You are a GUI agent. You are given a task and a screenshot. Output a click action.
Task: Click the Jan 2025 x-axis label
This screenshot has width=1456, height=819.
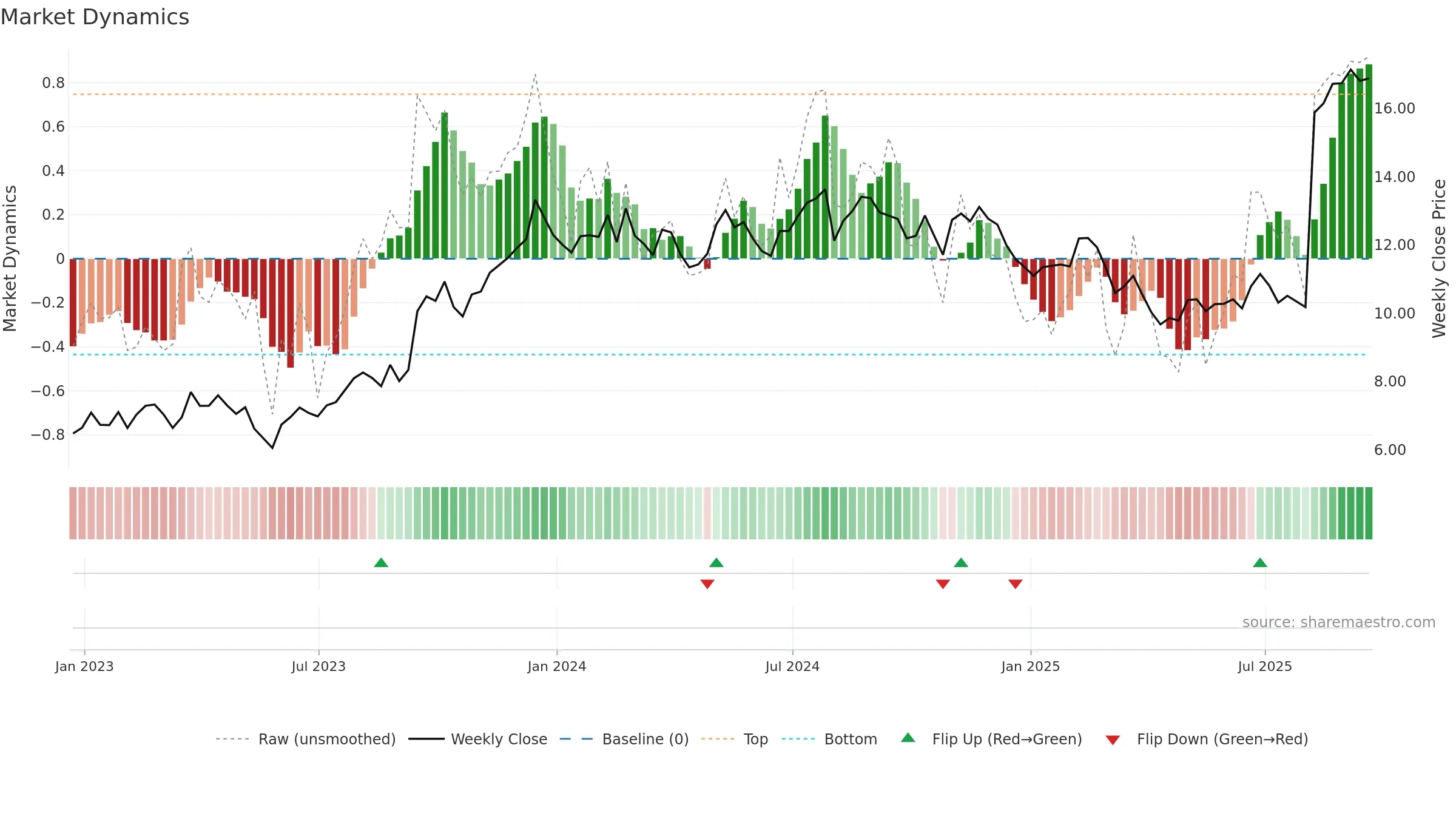coord(1031,666)
